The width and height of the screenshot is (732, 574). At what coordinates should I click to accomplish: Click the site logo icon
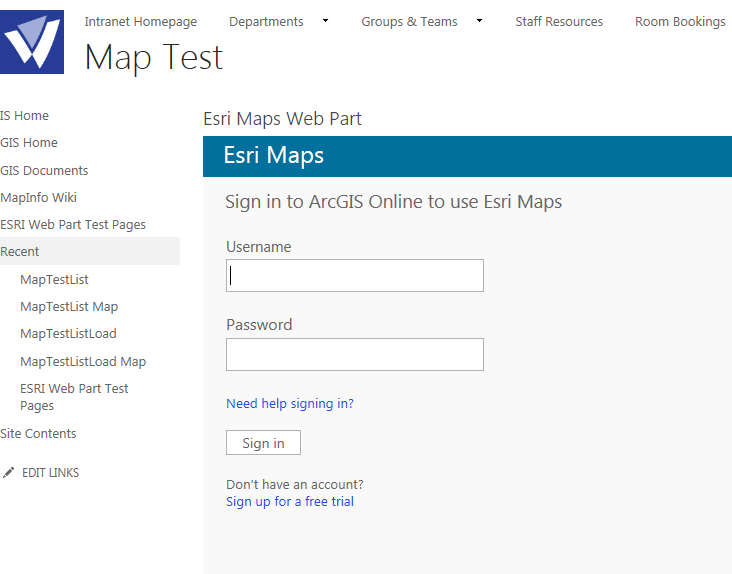32,42
